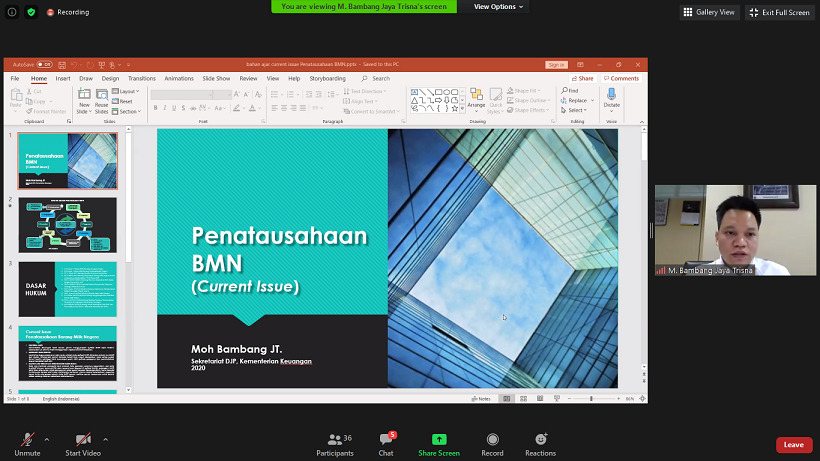Click the Exit Full Screen button
Image resolution: width=820 pixels, height=461 pixels.
coord(779,12)
